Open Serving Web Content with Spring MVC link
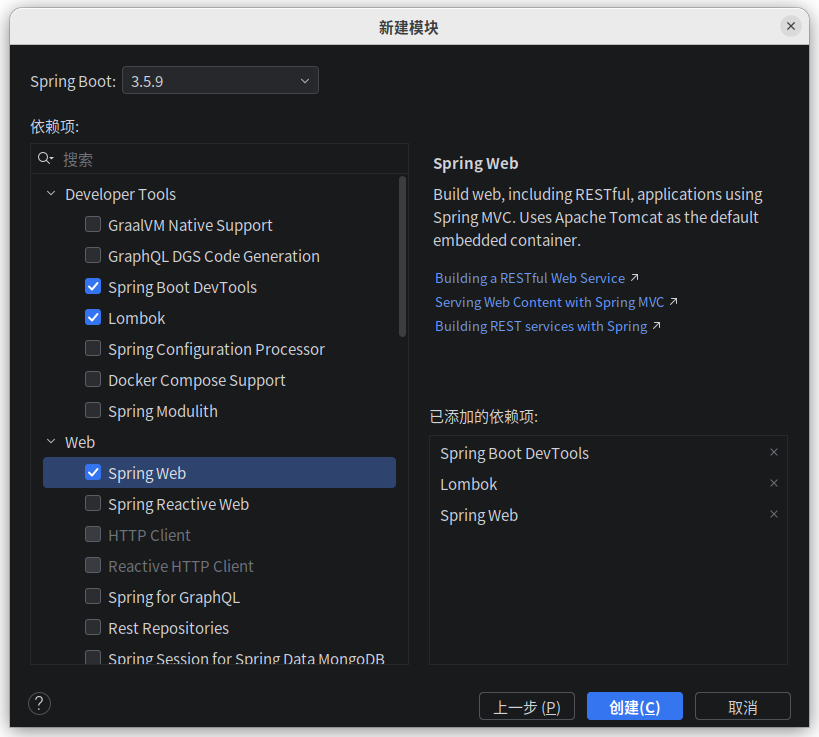 549,302
